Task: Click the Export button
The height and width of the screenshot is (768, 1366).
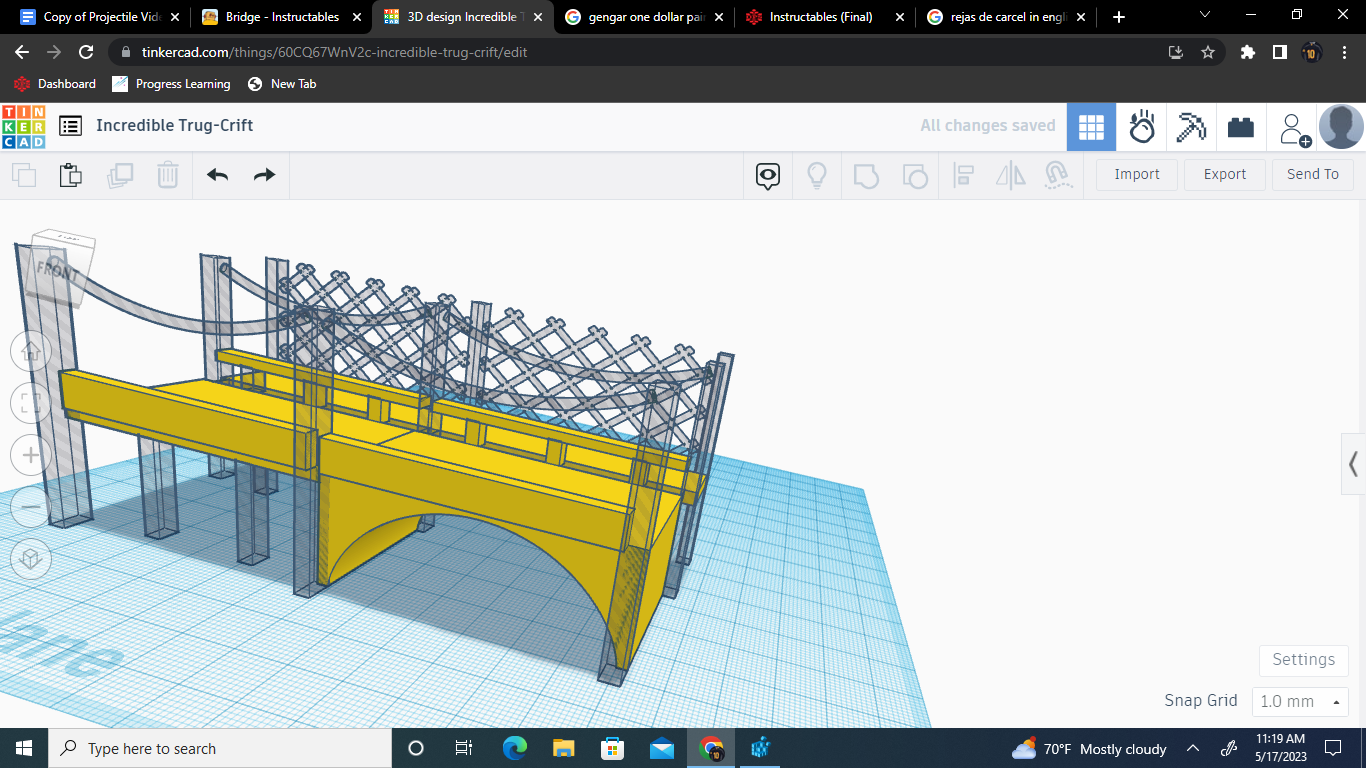Action: click(x=1224, y=174)
